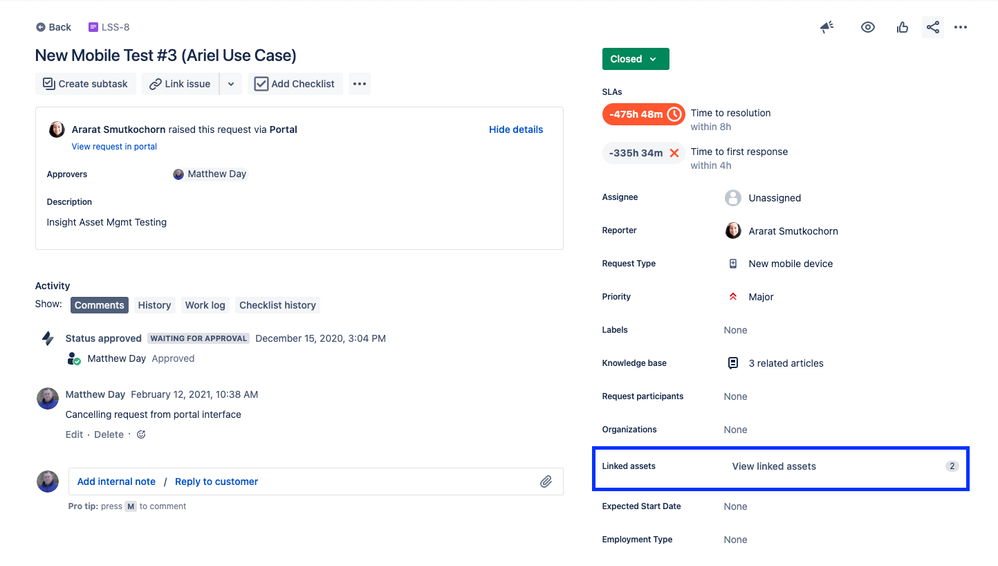Click the Expected Start Date None value

(735, 506)
